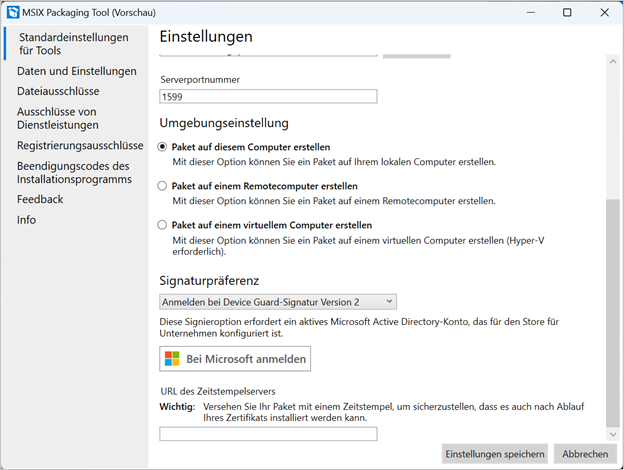Show the Info page
This screenshot has width=624, height=470.
click(x=26, y=220)
